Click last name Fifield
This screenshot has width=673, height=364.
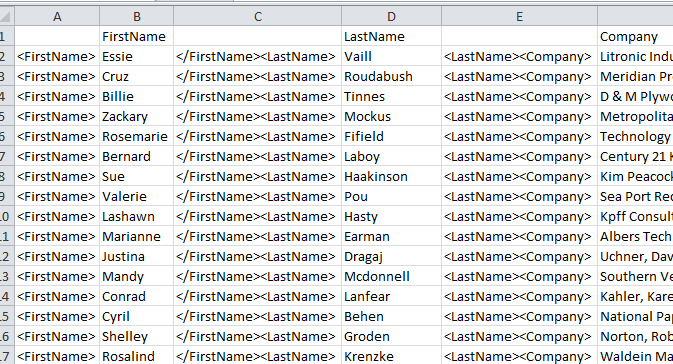[391, 136]
